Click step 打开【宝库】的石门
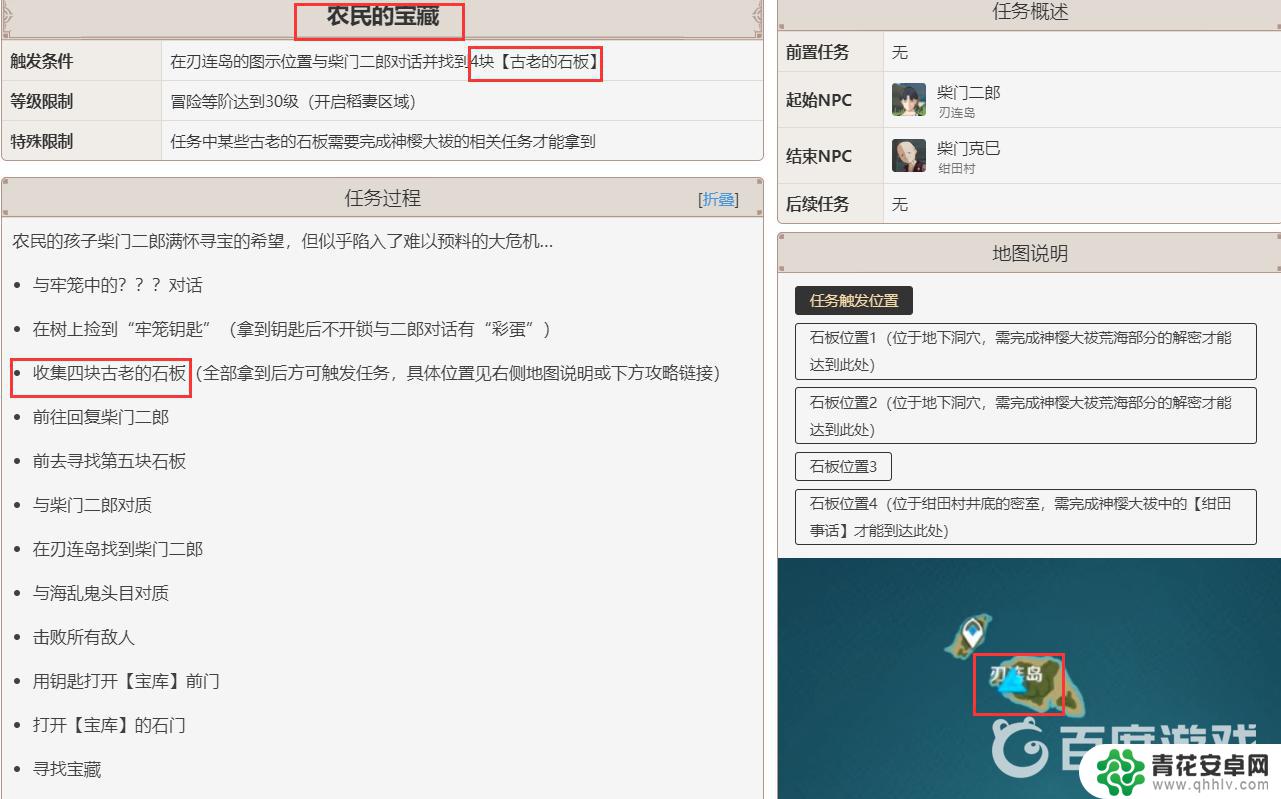Viewport: 1281px width, 799px height. pos(109,725)
